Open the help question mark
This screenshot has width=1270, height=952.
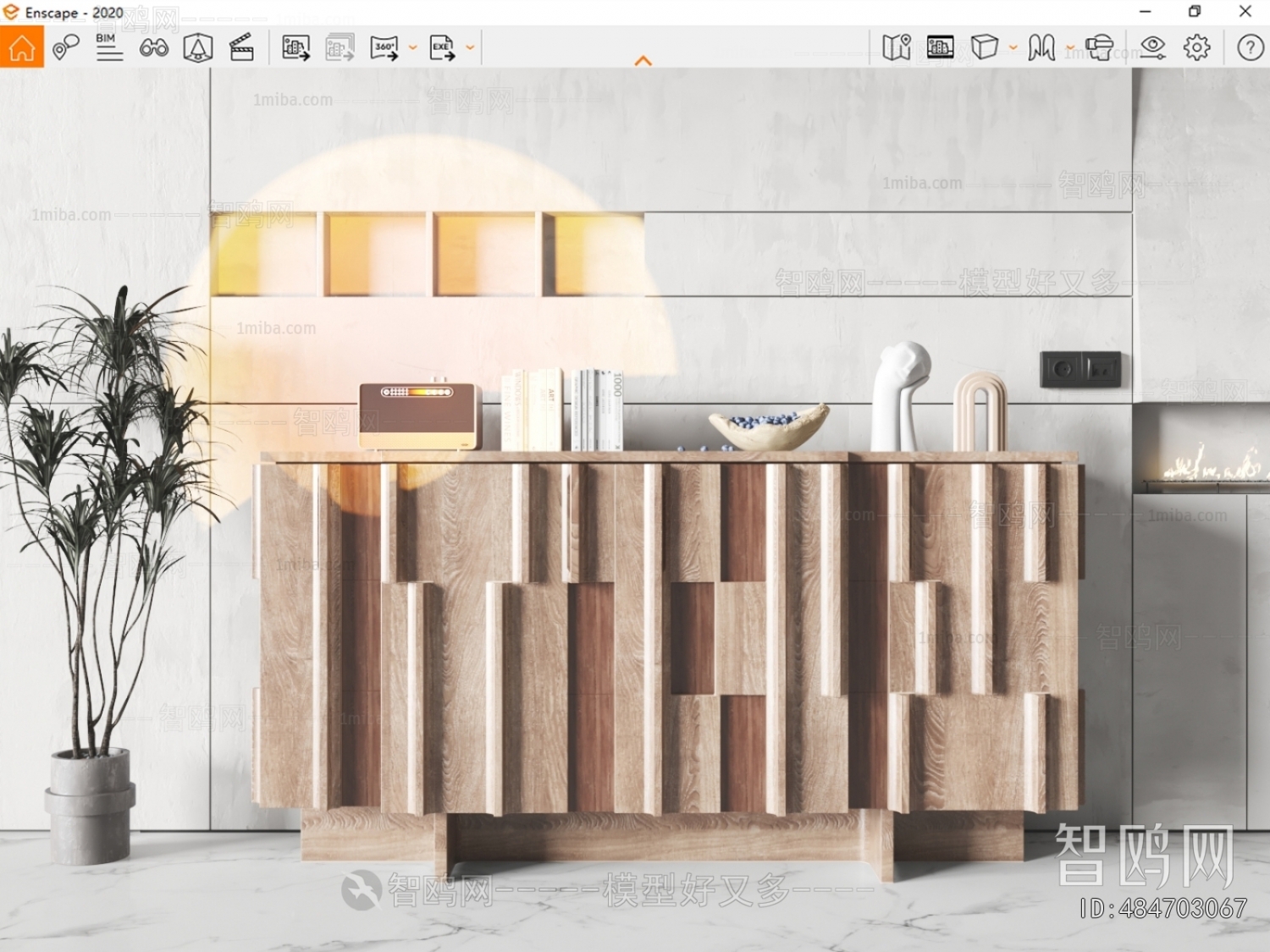tap(1251, 47)
